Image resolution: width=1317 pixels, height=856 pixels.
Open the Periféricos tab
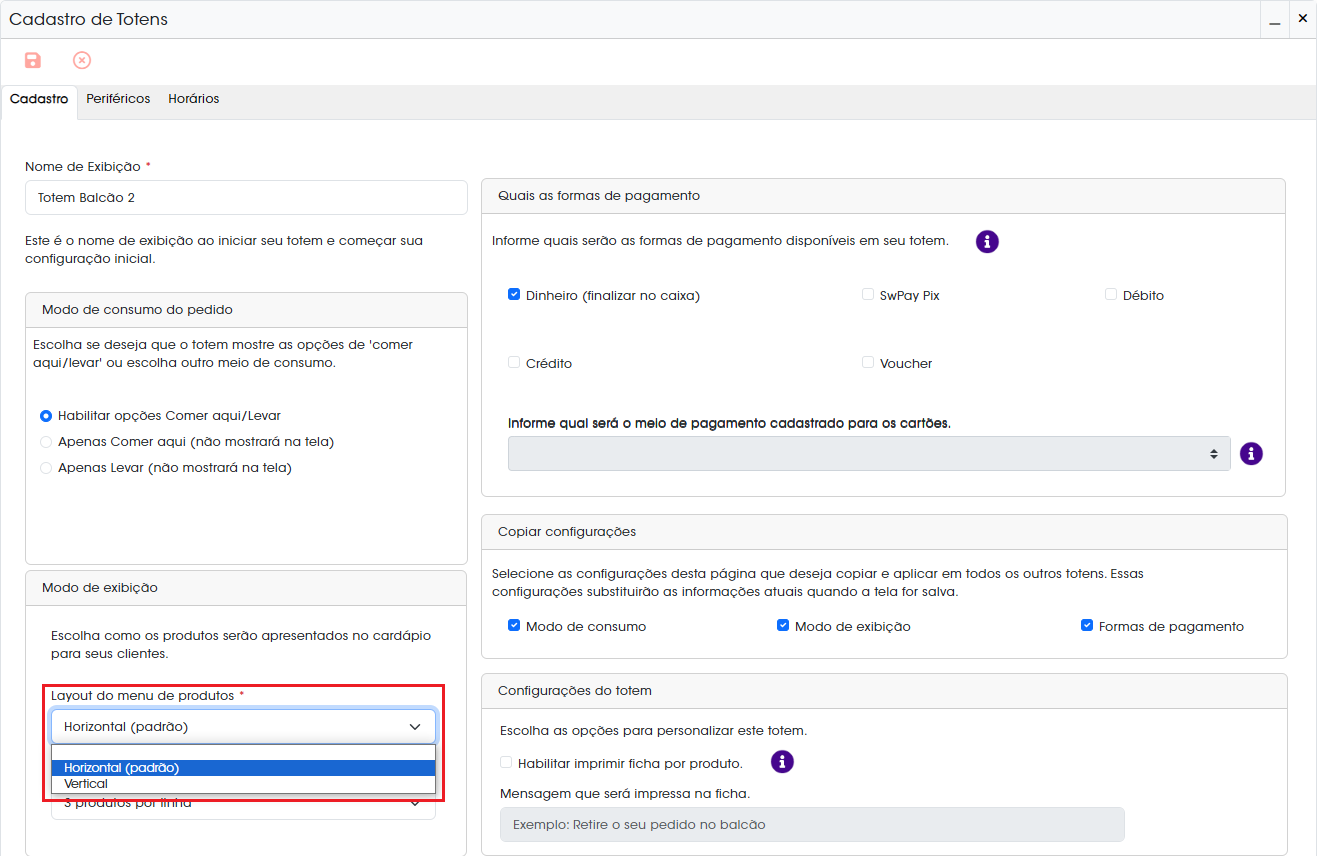coord(118,100)
